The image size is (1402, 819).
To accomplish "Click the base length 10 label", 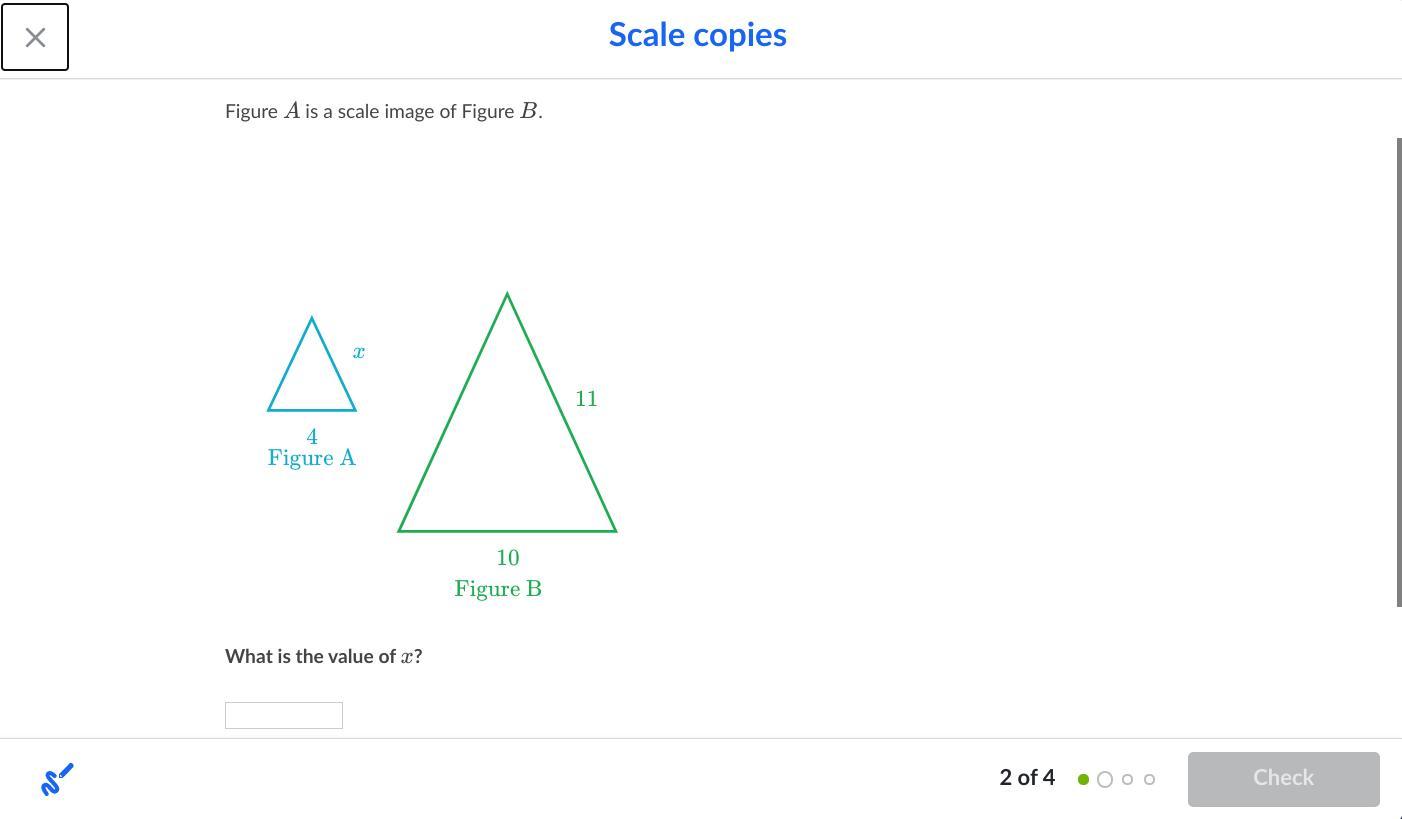I will (508, 558).
